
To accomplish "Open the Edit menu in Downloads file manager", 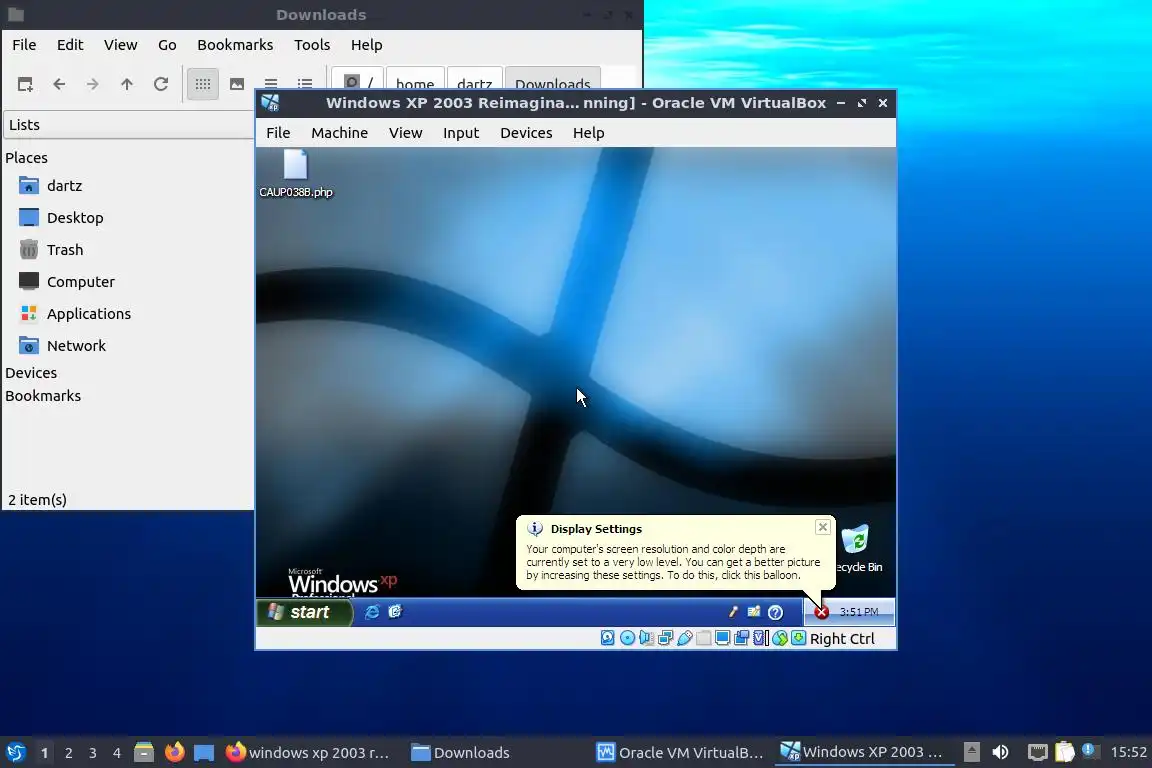I will pos(70,45).
